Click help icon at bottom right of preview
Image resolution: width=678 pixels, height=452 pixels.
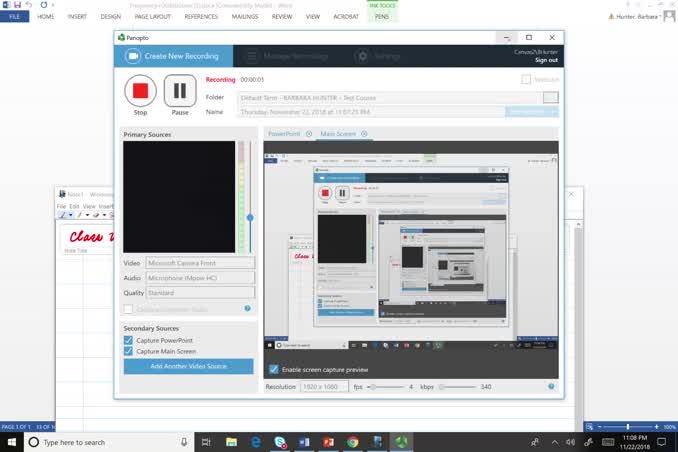click(x=551, y=386)
